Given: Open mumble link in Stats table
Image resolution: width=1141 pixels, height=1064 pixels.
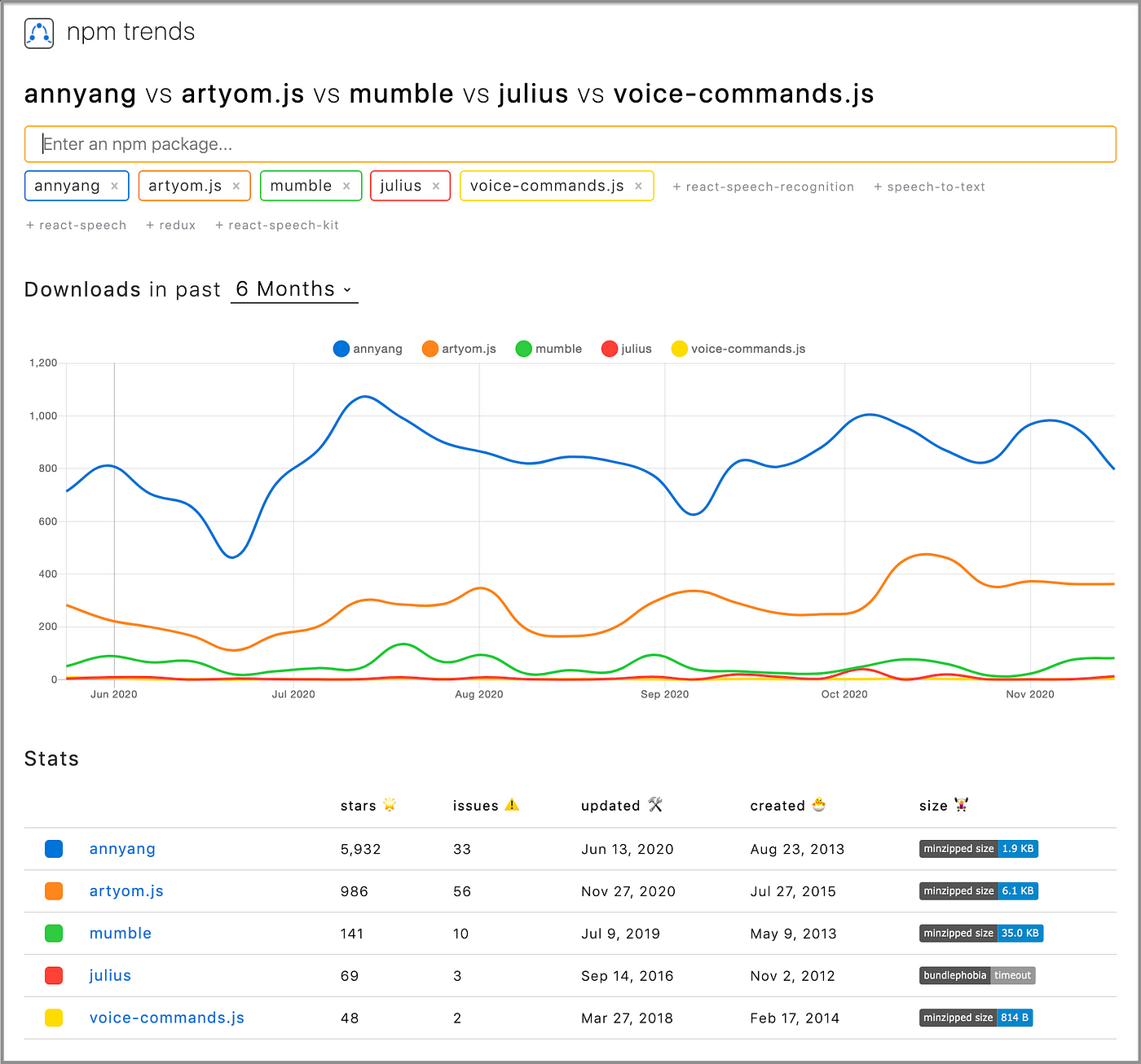Looking at the screenshot, I should click(121, 934).
